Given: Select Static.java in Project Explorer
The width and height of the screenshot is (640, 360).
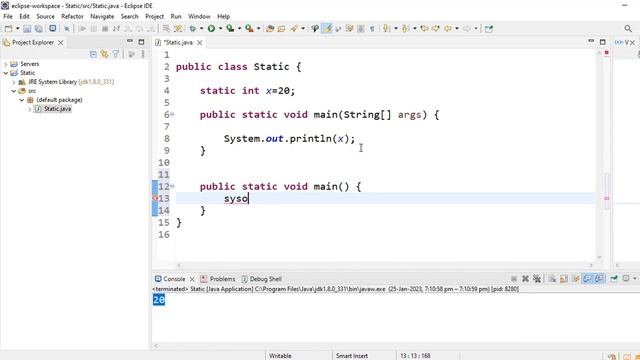Looking at the screenshot, I should (x=57, y=109).
